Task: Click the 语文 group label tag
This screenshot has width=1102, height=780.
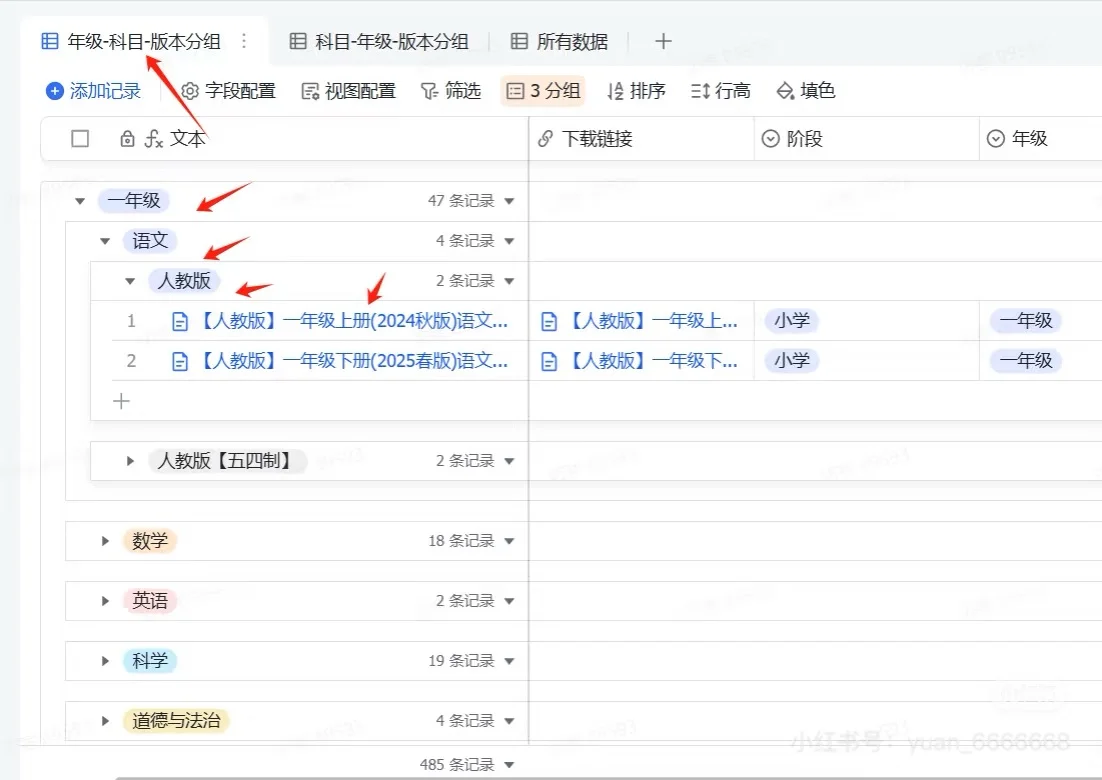Action: click(150, 241)
